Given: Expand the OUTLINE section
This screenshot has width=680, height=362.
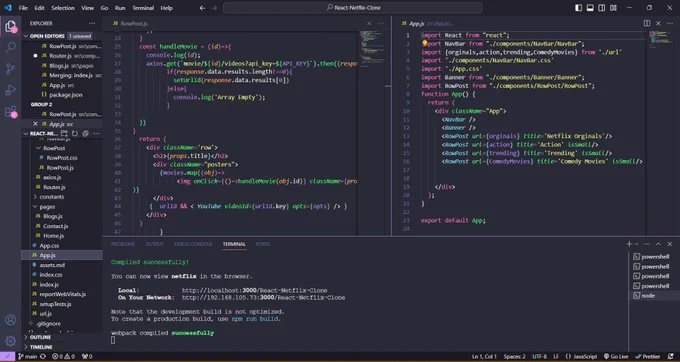Looking at the screenshot, I should tap(40, 337).
